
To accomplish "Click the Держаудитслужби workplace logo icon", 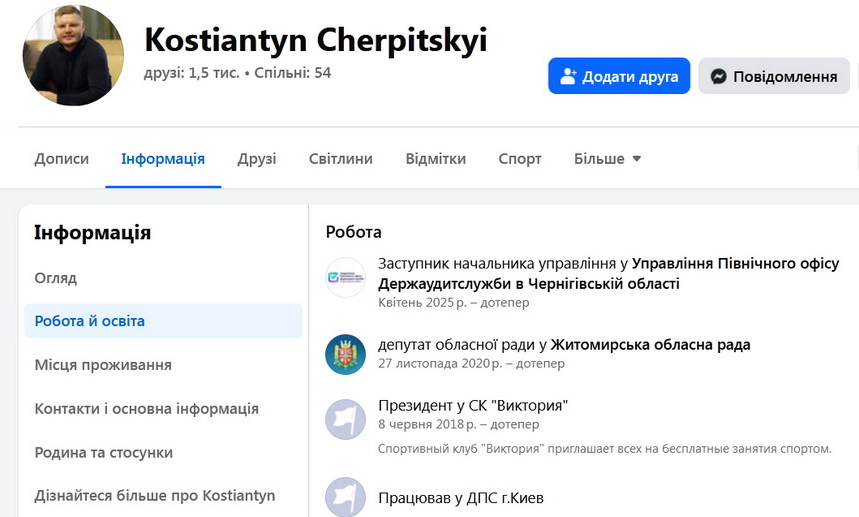I will point(346,277).
